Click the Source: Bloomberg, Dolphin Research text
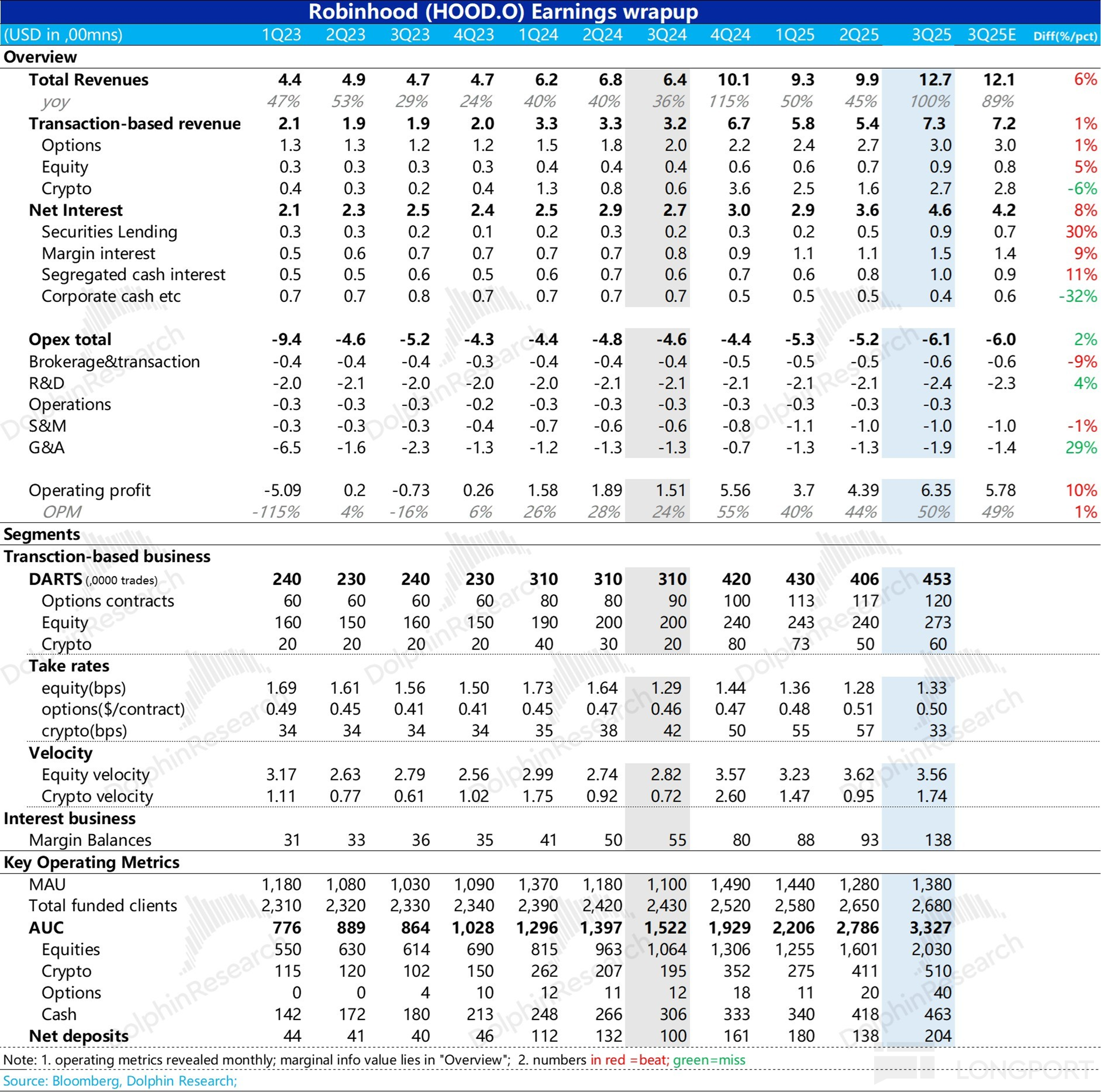Image resolution: width=1101 pixels, height=1092 pixels. coord(120,1081)
